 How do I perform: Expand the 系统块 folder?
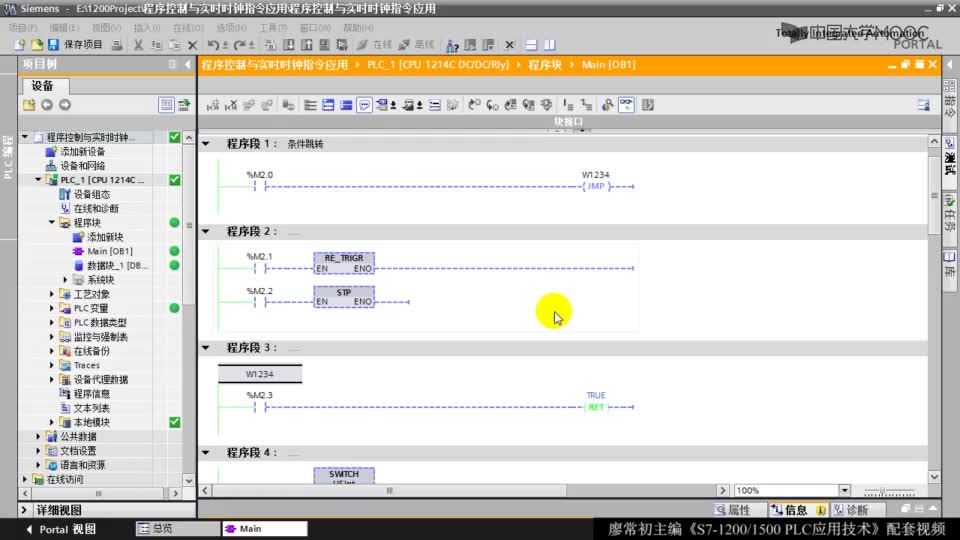point(66,280)
